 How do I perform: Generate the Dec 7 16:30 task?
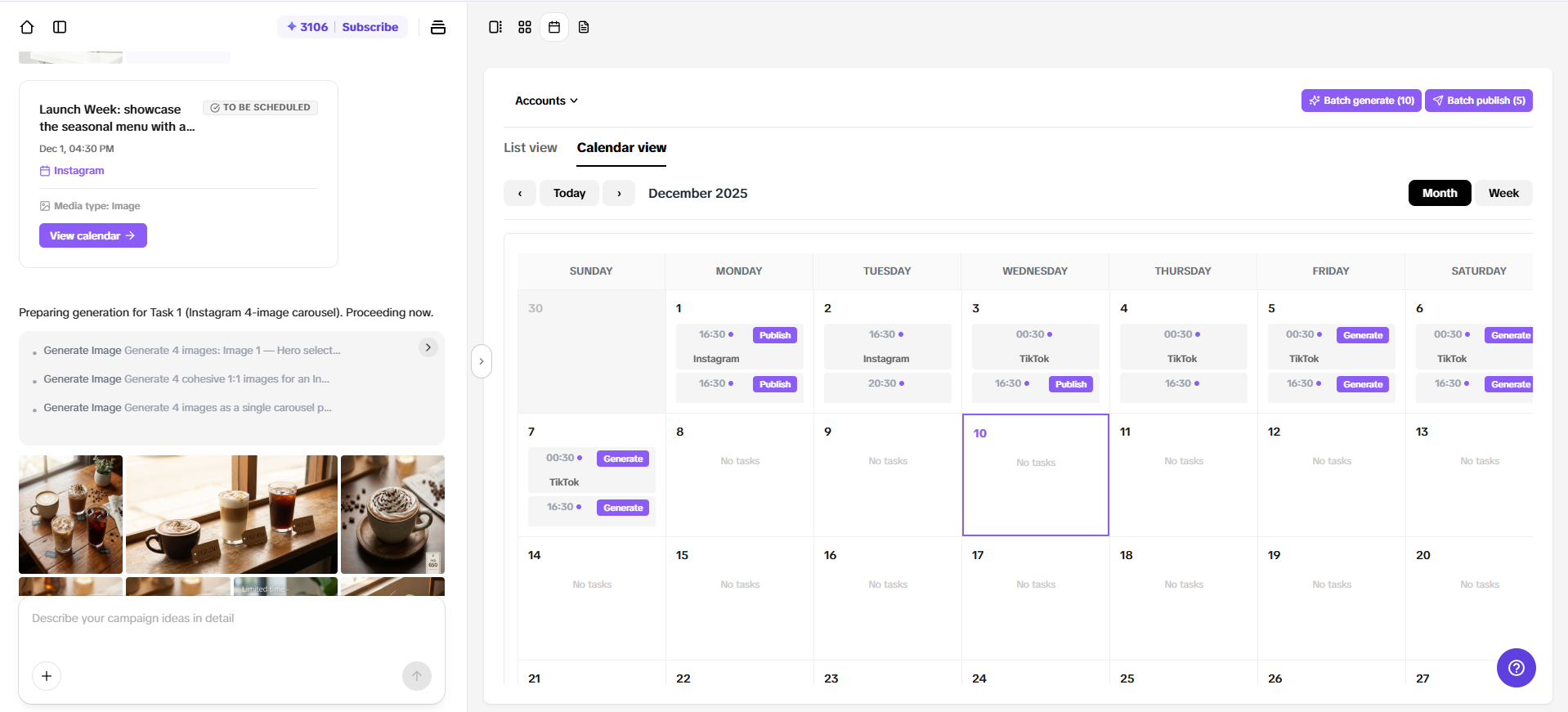623,508
